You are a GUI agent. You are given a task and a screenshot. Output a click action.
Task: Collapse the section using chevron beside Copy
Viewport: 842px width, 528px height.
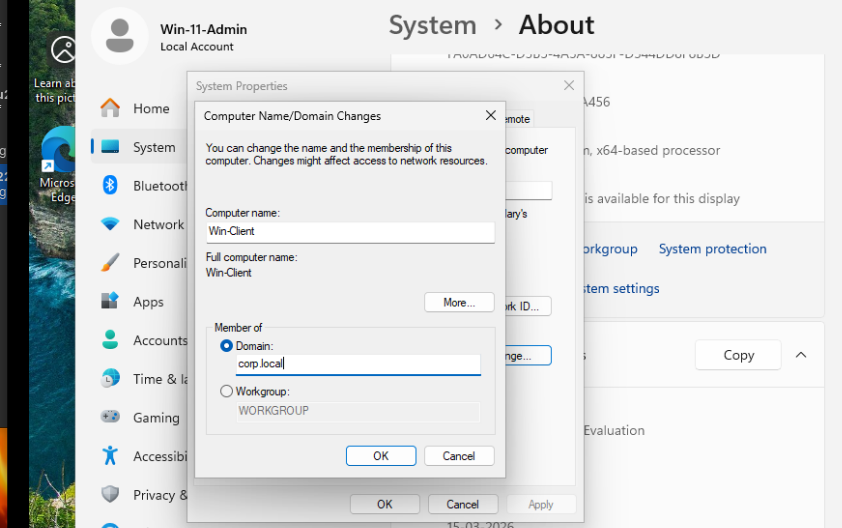click(801, 355)
